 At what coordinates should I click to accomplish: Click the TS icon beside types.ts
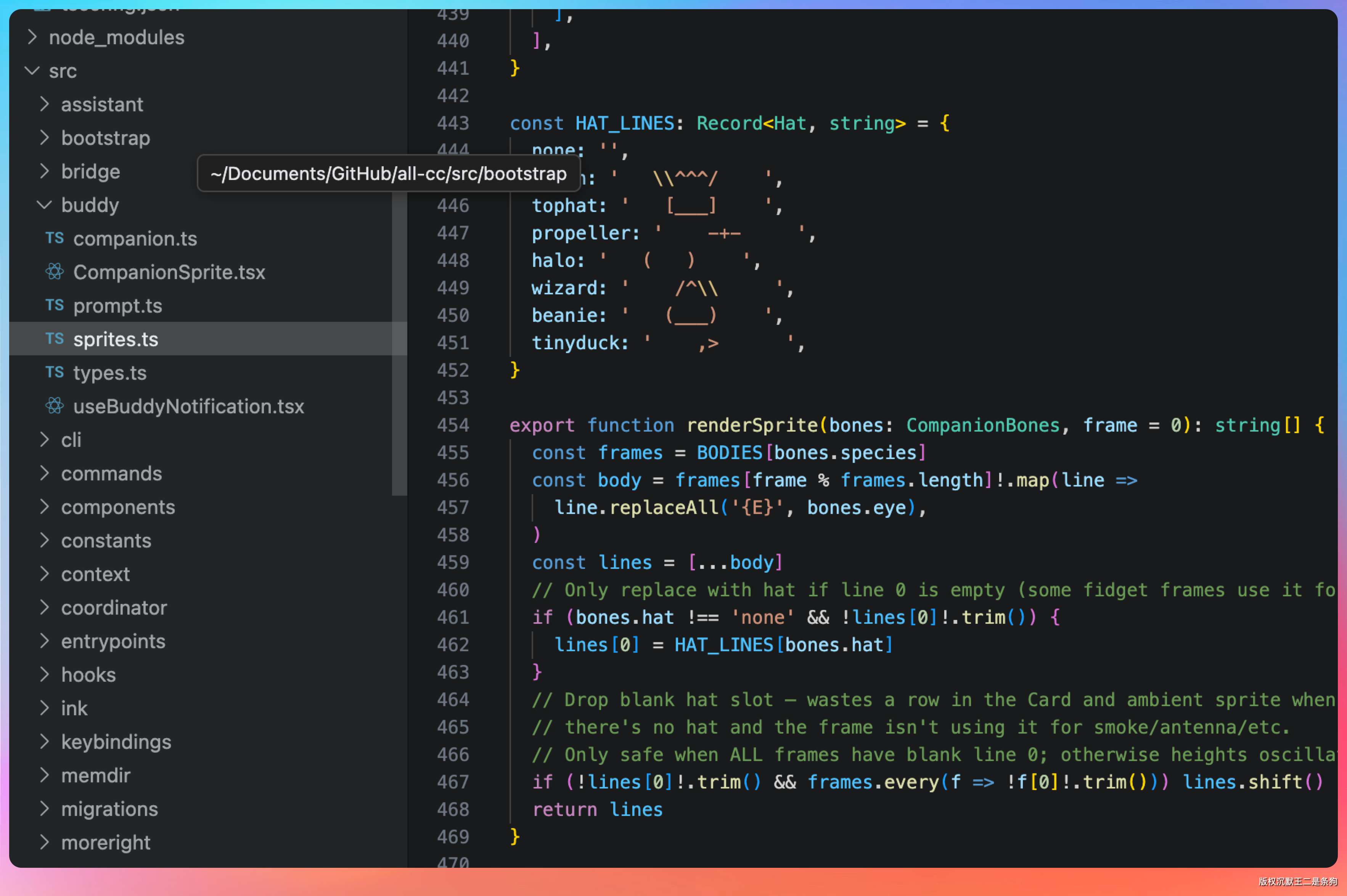54,373
